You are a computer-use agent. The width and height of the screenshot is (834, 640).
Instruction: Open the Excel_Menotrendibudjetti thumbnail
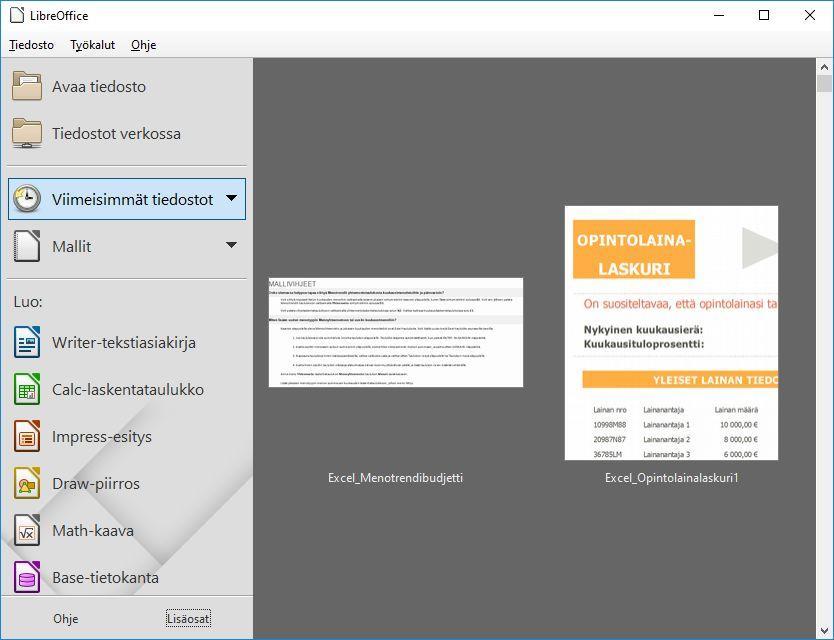click(x=396, y=332)
